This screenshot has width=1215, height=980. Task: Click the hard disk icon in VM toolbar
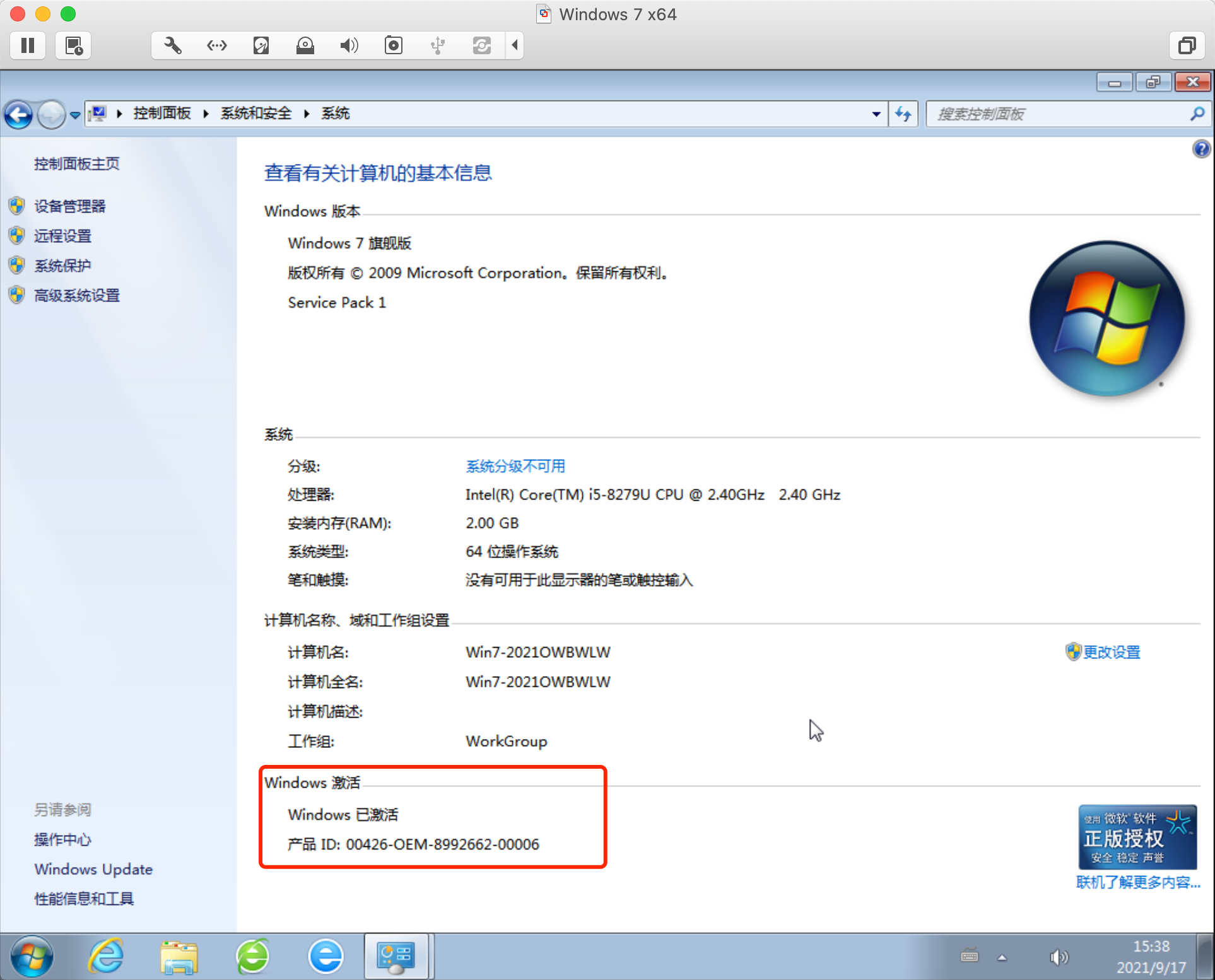261,45
